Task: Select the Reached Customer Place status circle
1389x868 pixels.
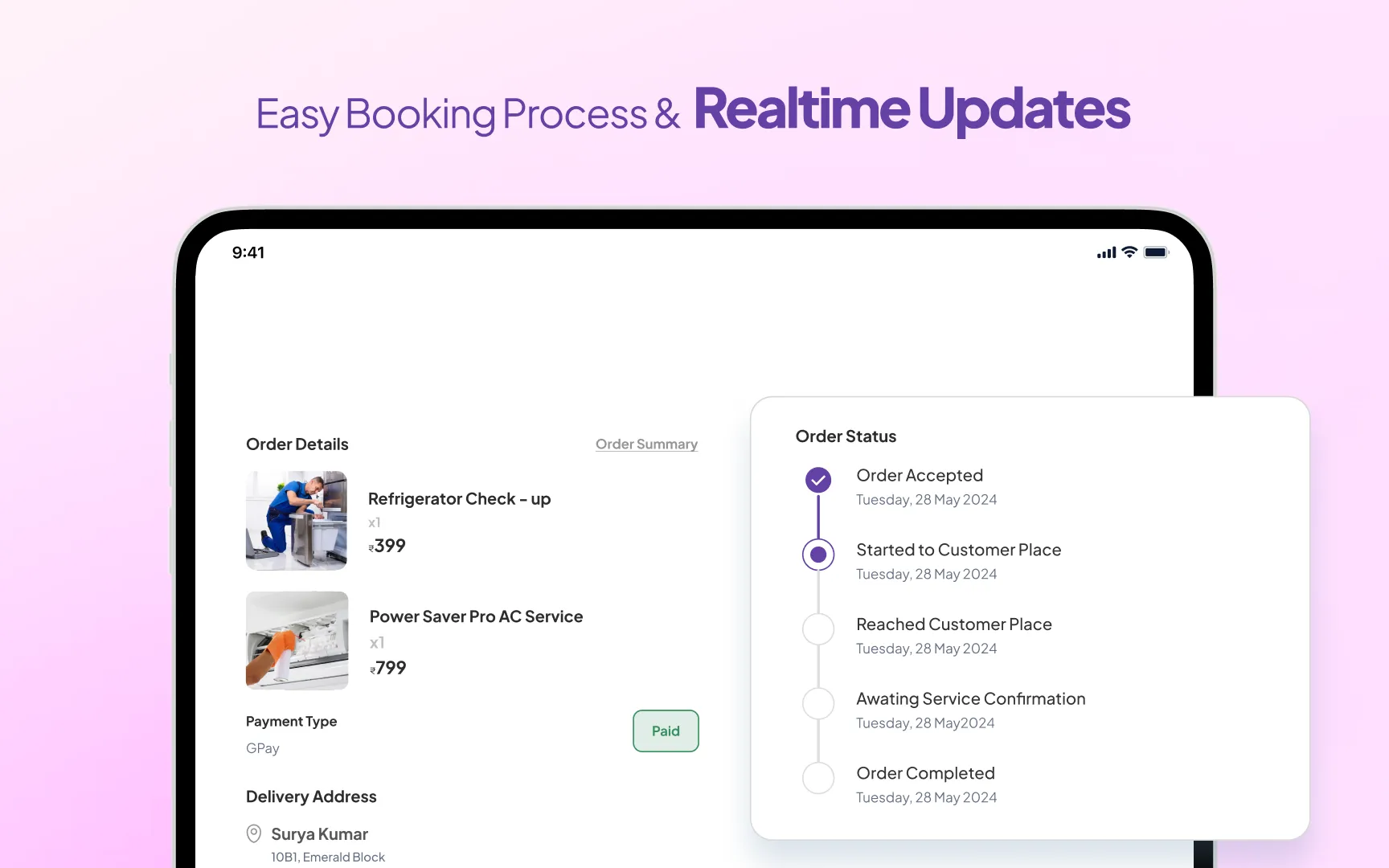Action: pos(818,628)
